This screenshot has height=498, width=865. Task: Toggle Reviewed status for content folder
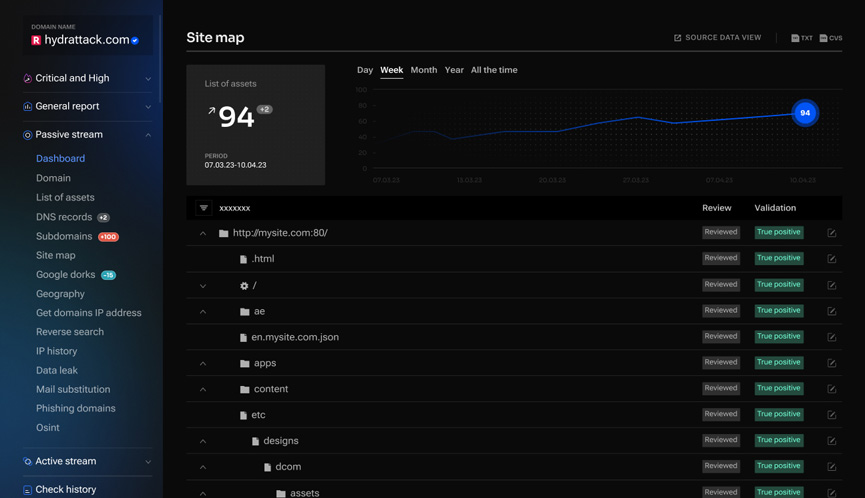(720, 388)
